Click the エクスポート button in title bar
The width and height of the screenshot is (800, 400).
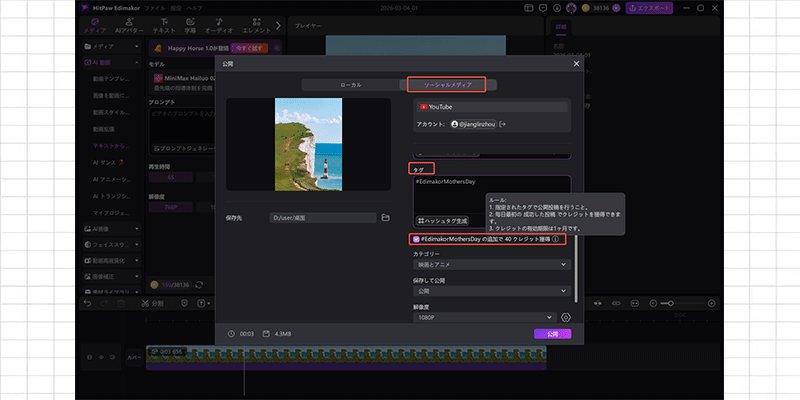coord(649,8)
